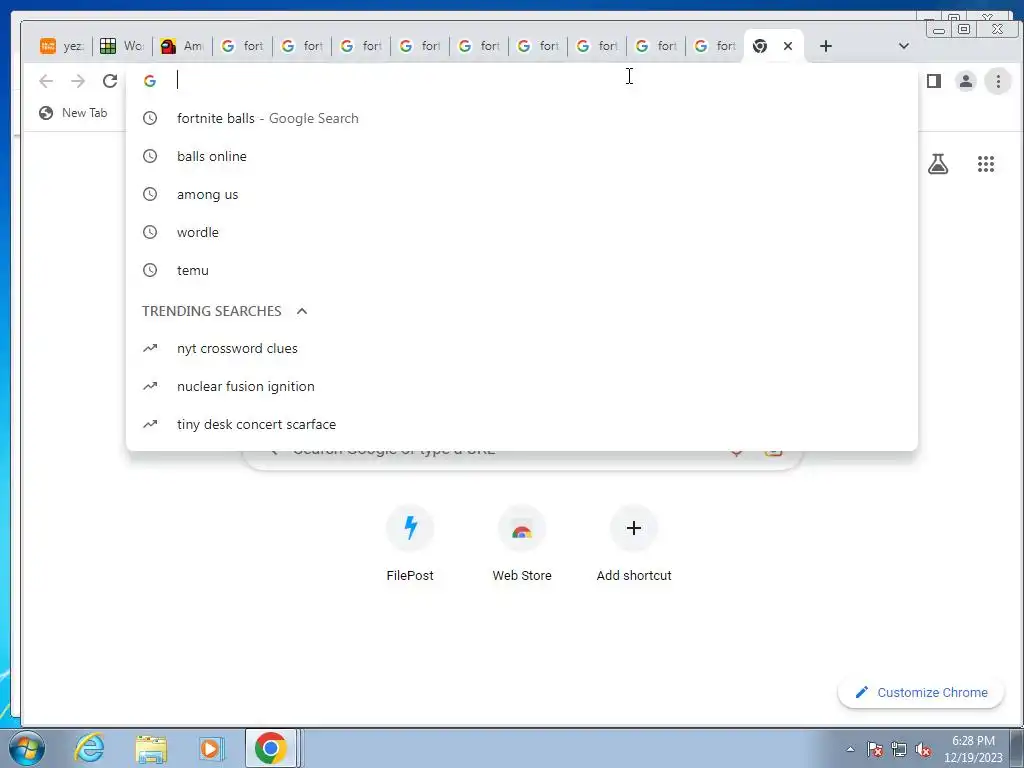1024x768 pixels.
Task: Collapse the Trending Searches section
Action: (x=302, y=311)
